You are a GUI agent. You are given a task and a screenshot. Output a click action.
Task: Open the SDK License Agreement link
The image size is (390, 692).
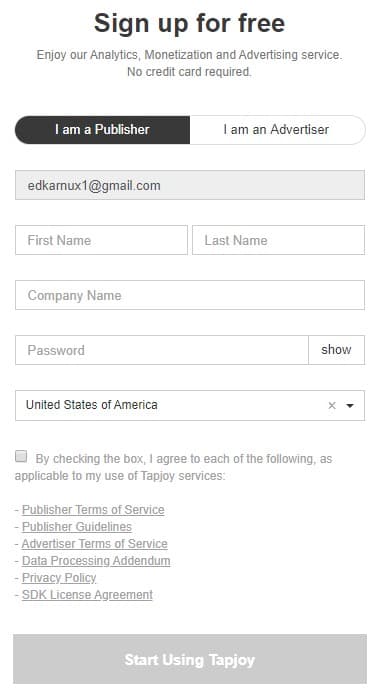click(x=87, y=595)
